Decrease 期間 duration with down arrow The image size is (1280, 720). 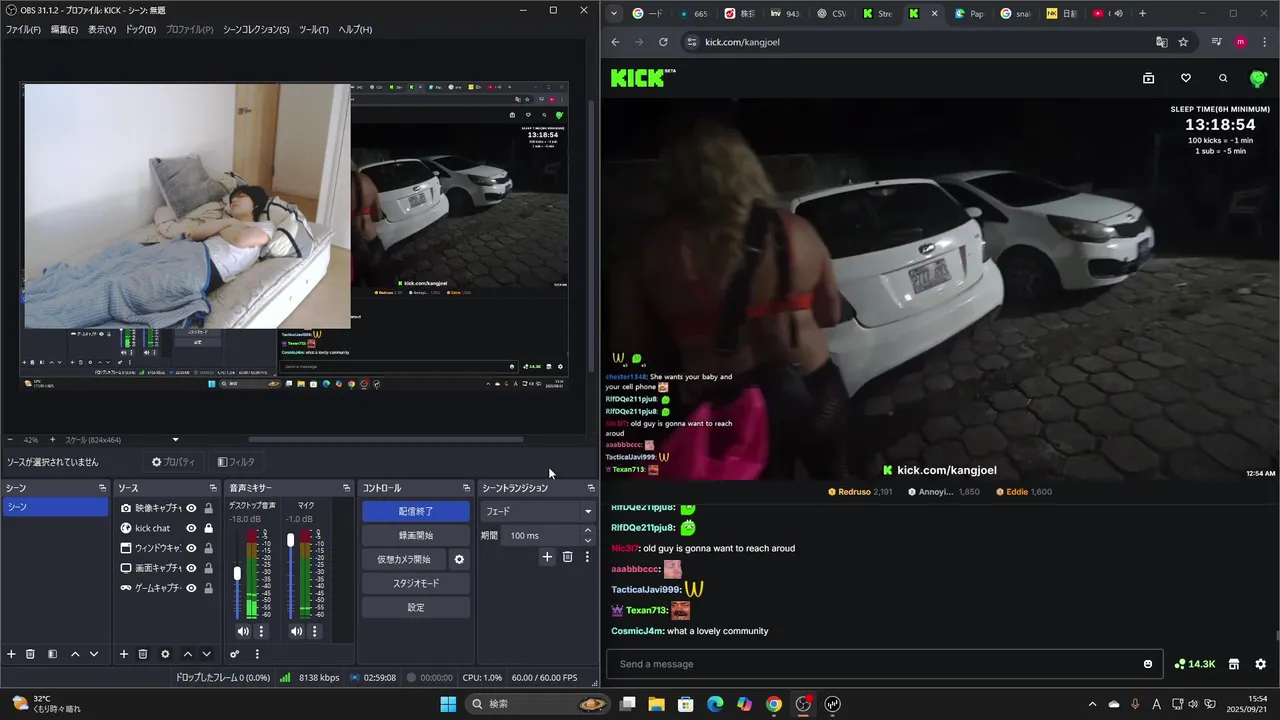click(x=588, y=540)
